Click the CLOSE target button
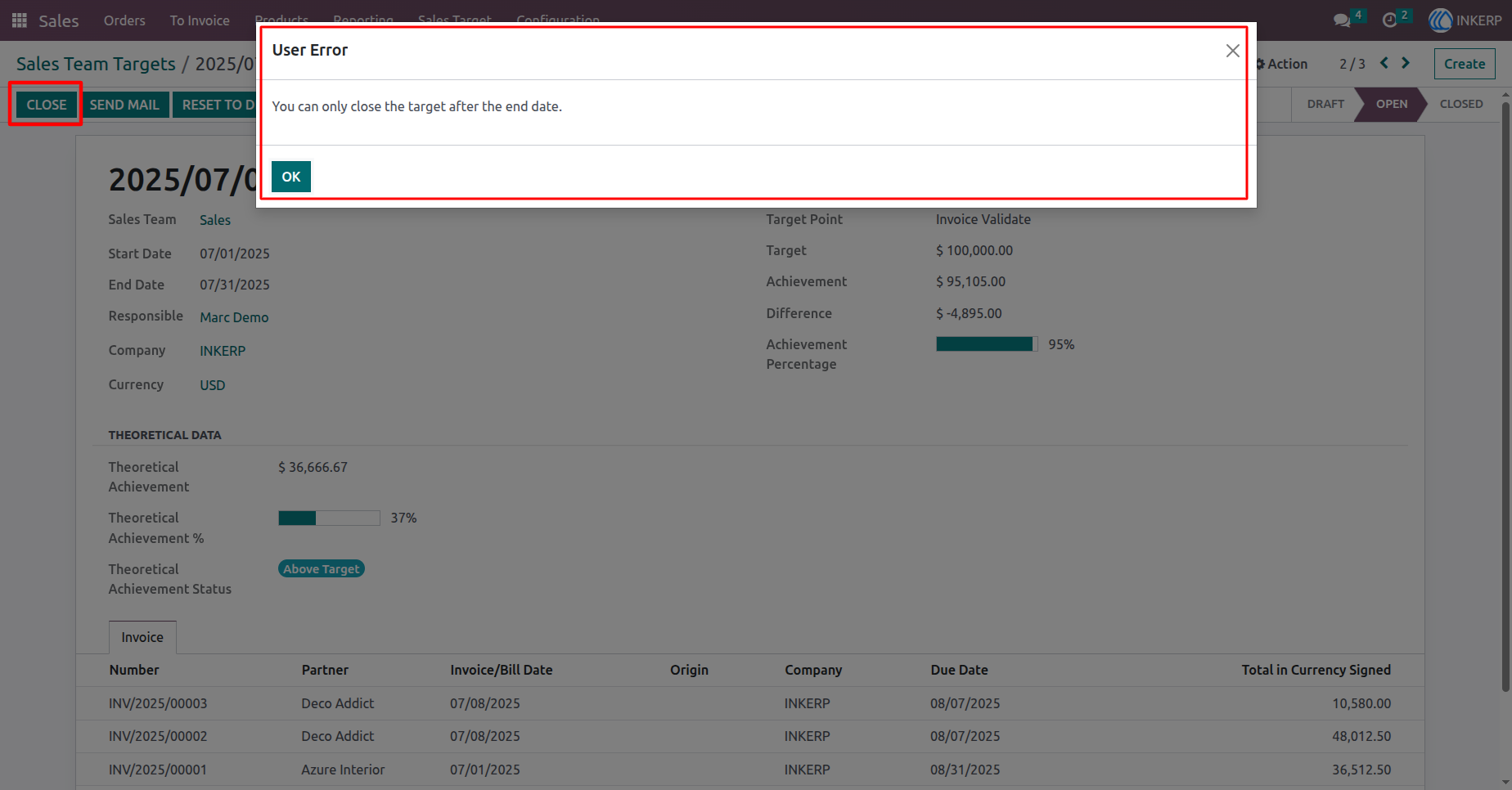 [47, 105]
